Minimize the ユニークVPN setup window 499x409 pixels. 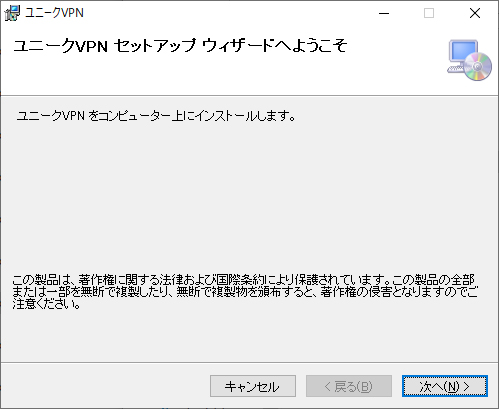pos(384,13)
